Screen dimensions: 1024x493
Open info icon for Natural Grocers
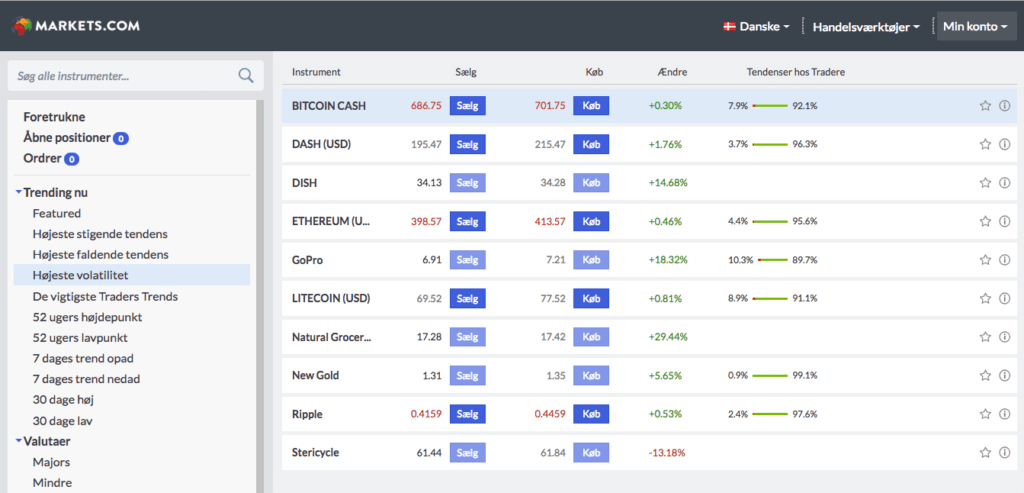click(x=1004, y=337)
